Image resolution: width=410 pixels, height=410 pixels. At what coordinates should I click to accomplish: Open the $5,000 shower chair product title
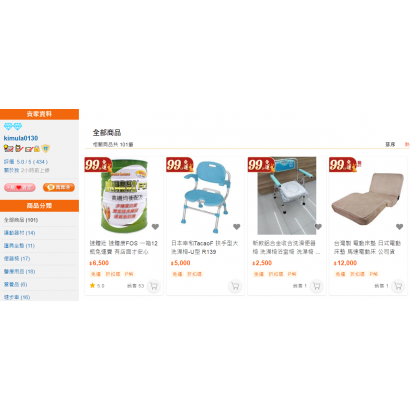pos(205,247)
